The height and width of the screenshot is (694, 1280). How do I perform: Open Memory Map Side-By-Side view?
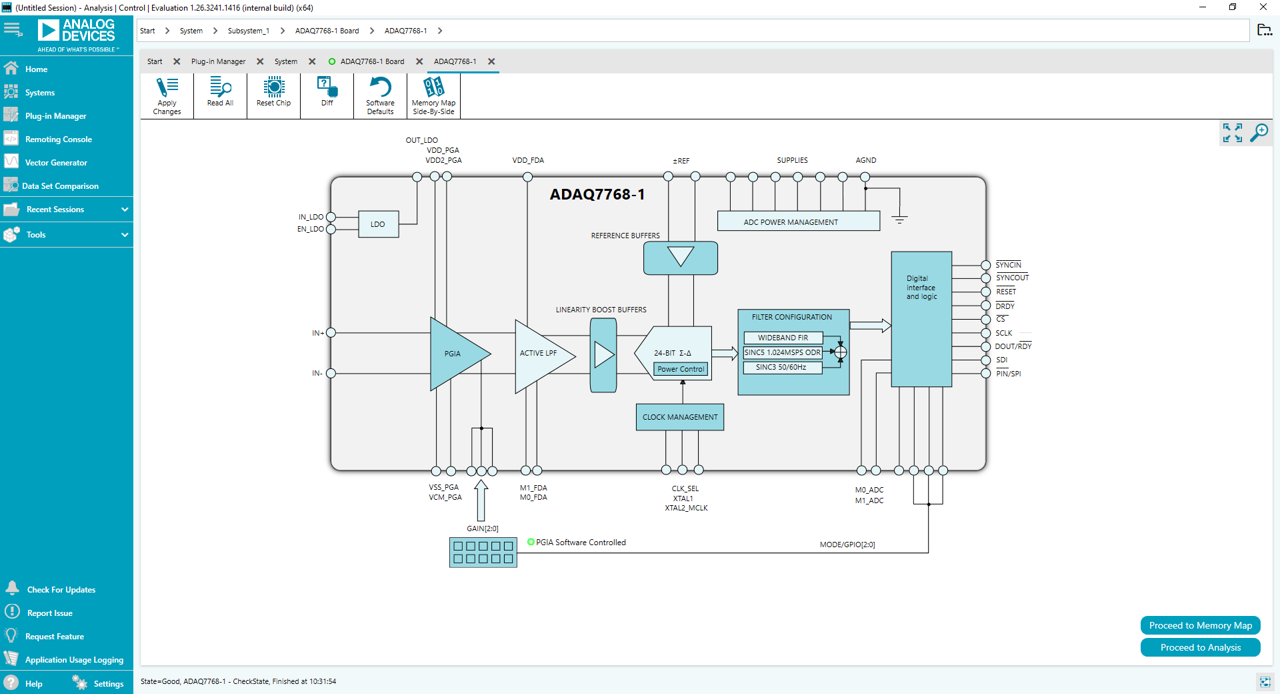433,95
